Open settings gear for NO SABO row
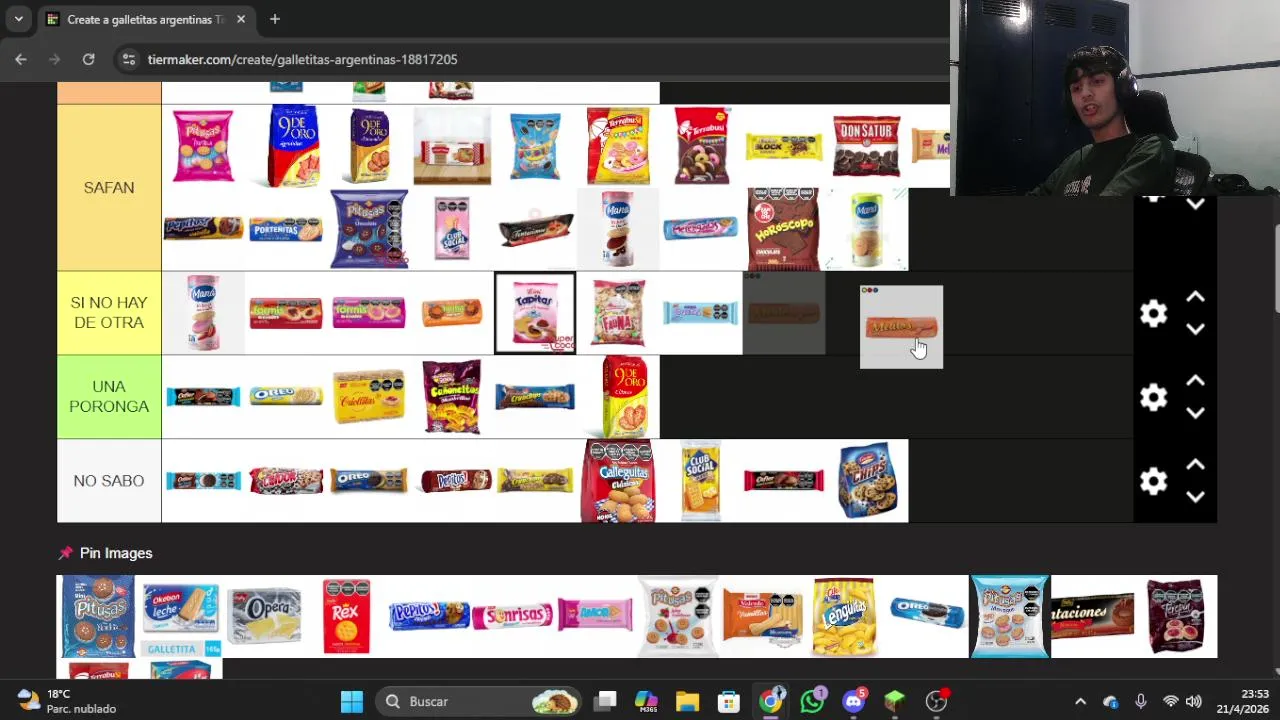Viewport: 1280px width, 720px height. point(1153,481)
